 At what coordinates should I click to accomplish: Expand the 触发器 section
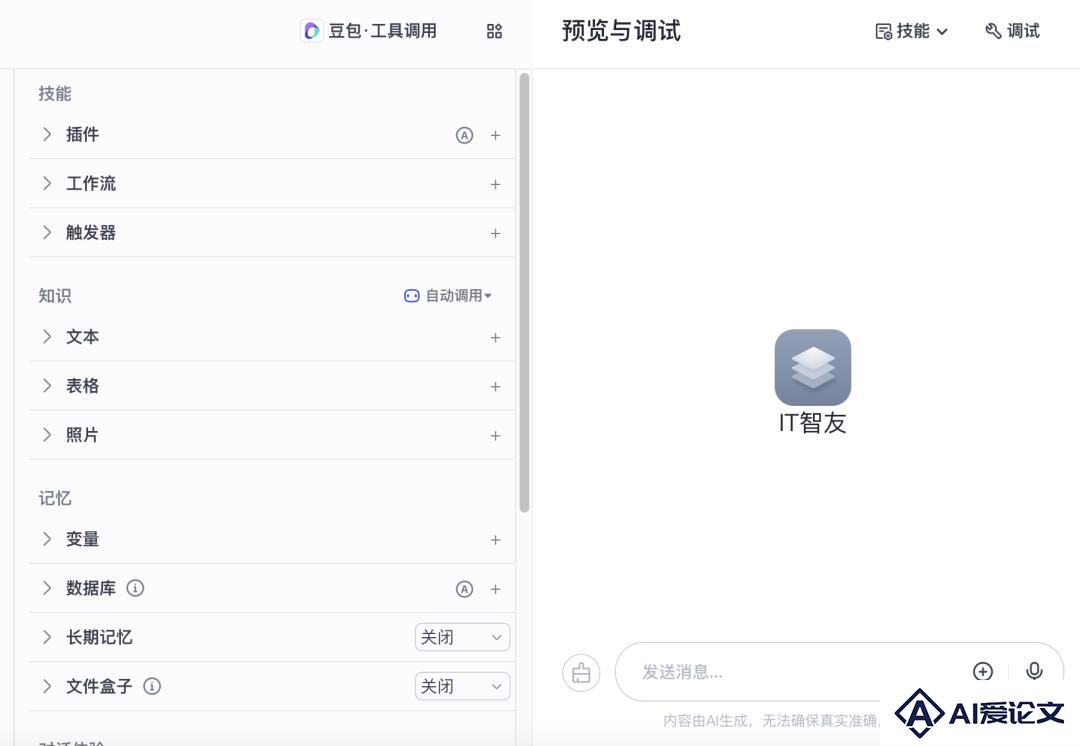click(x=47, y=233)
